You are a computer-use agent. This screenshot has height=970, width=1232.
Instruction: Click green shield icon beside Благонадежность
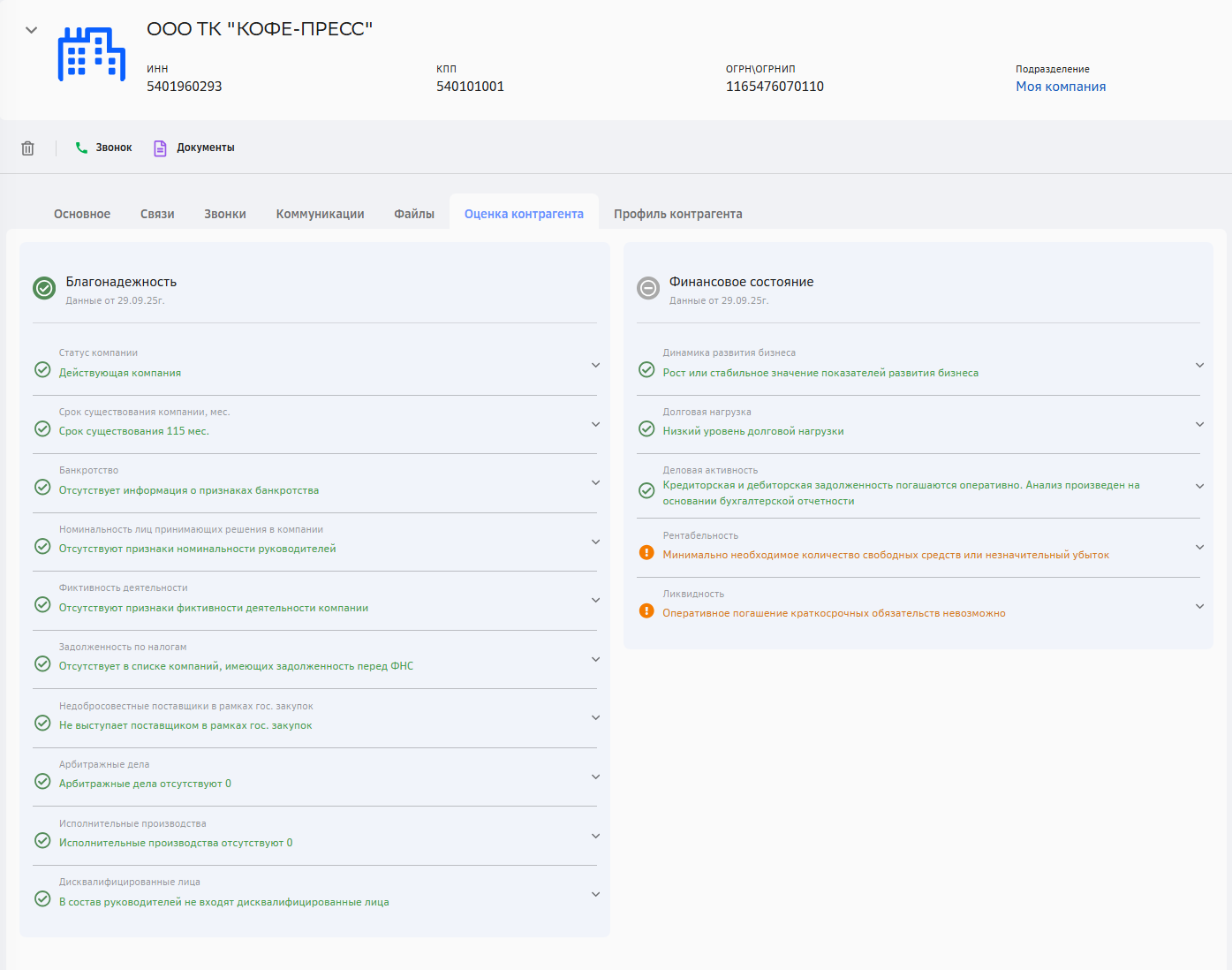coord(44,288)
